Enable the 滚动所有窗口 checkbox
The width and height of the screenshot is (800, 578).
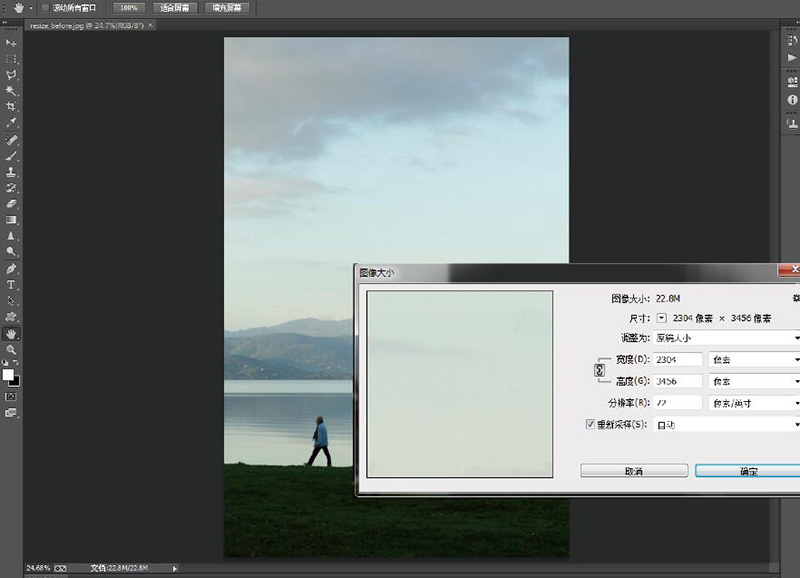tap(45, 7)
